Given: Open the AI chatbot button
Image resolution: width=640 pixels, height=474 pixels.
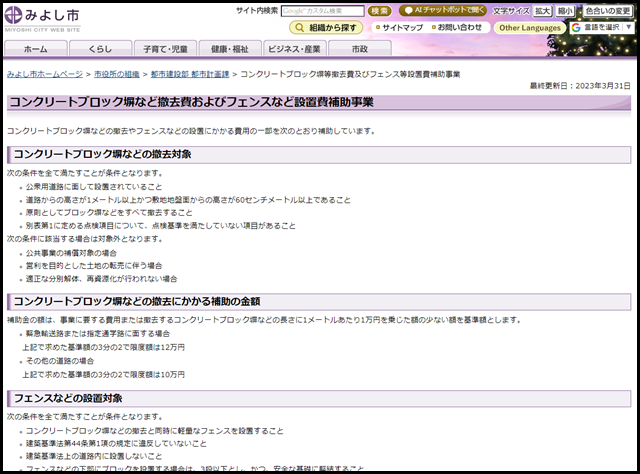Looking at the screenshot, I should pyautogui.click(x=443, y=11).
